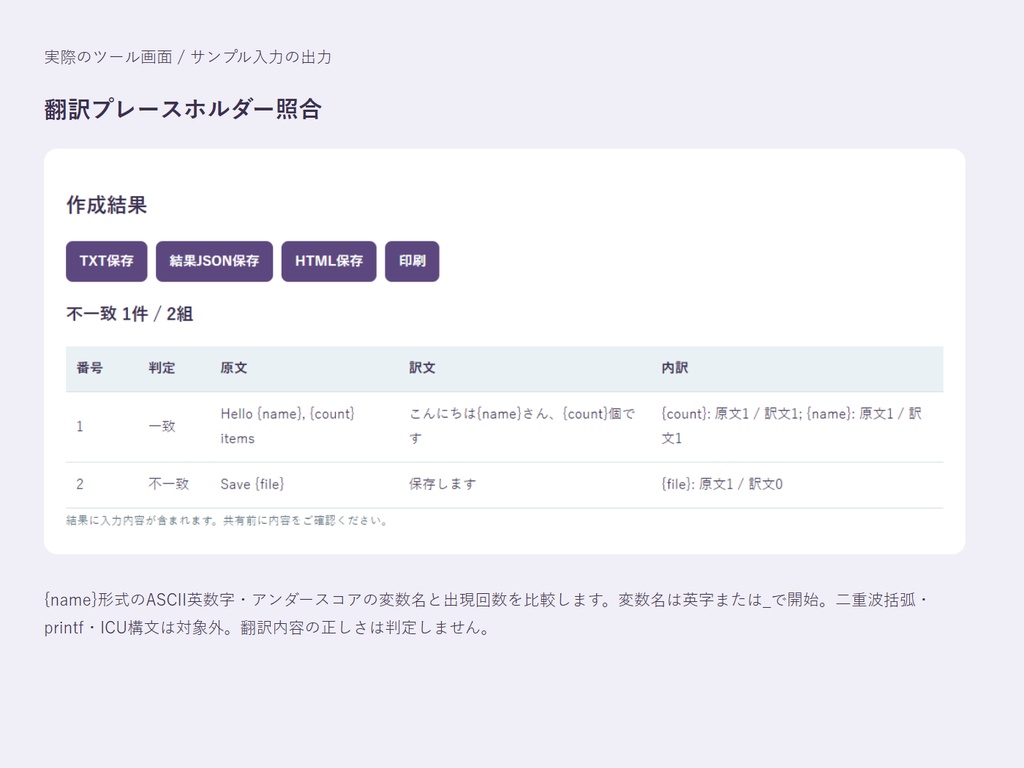
Task: Click the TXT保存 button
Action: click(106, 261)
